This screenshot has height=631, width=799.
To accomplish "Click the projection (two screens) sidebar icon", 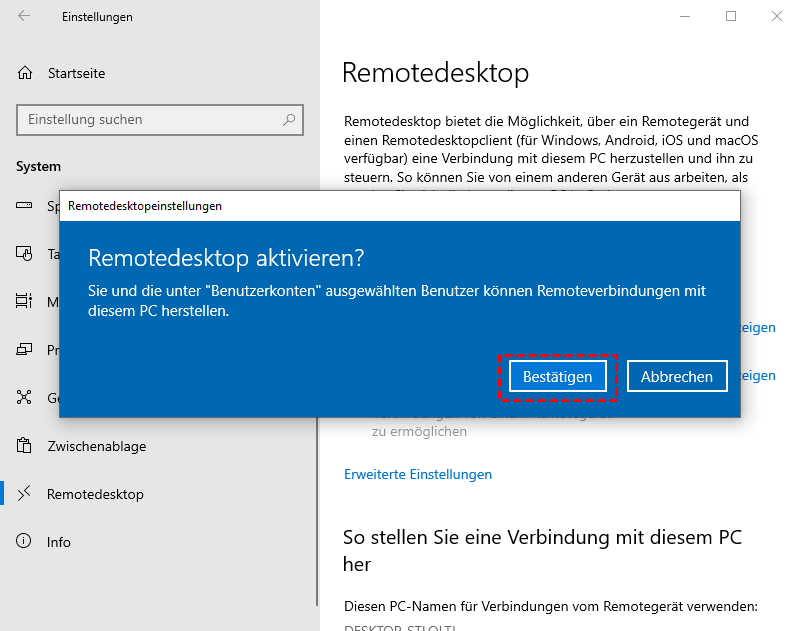I will (x=25, y=350).
